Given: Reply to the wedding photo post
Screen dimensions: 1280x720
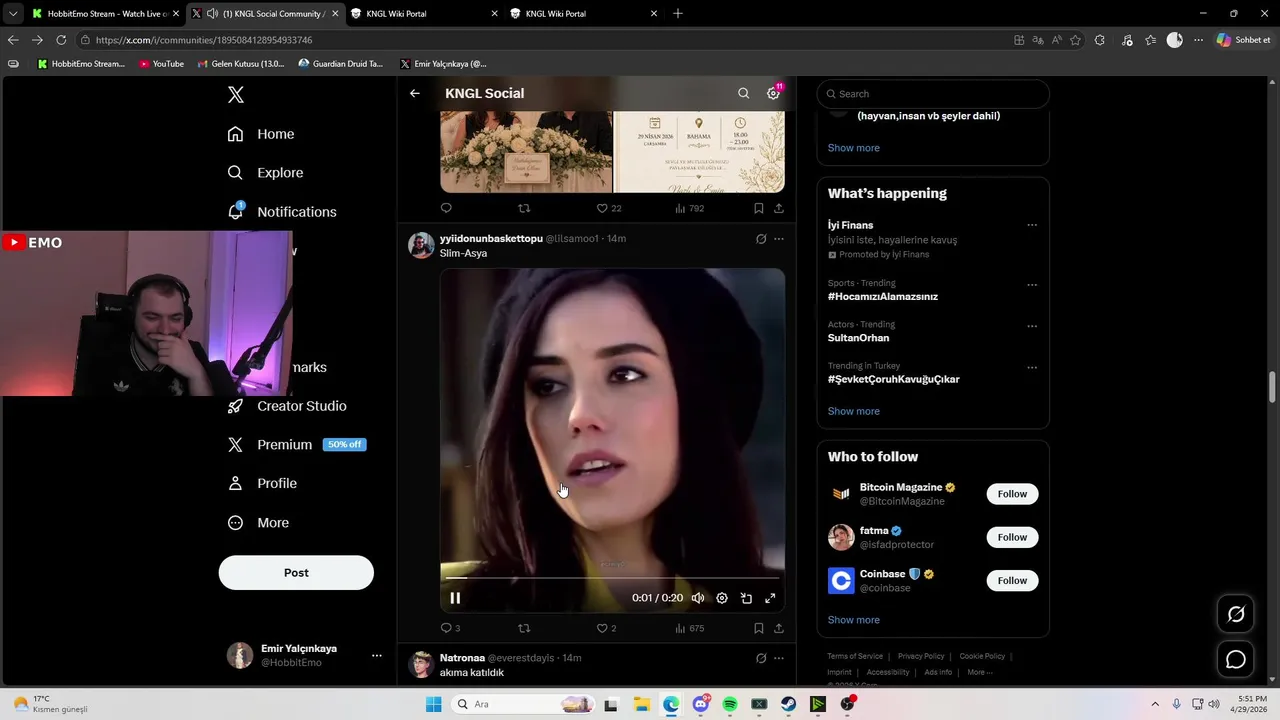Looking at the screenshot, I should 446,208.
